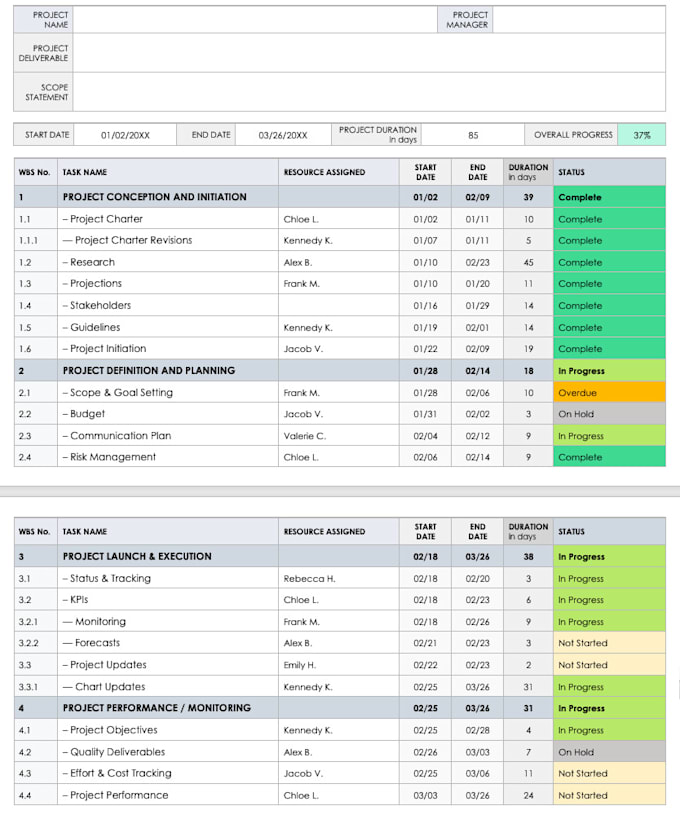The width and height of the screenshot is (680, 828).
Task: Click Jacob V. in the Project Initiation row
Action: pos(303,349)
